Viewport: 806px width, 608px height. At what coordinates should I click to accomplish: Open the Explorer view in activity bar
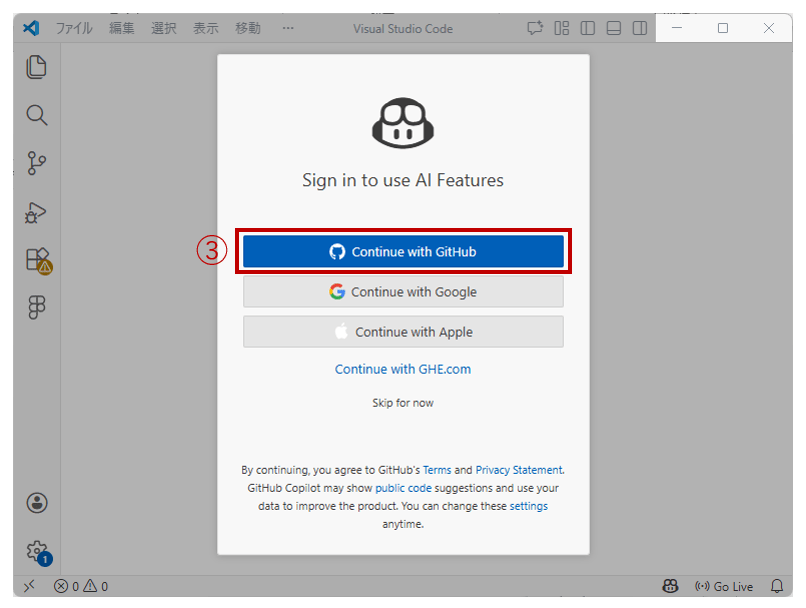point(37,67)
